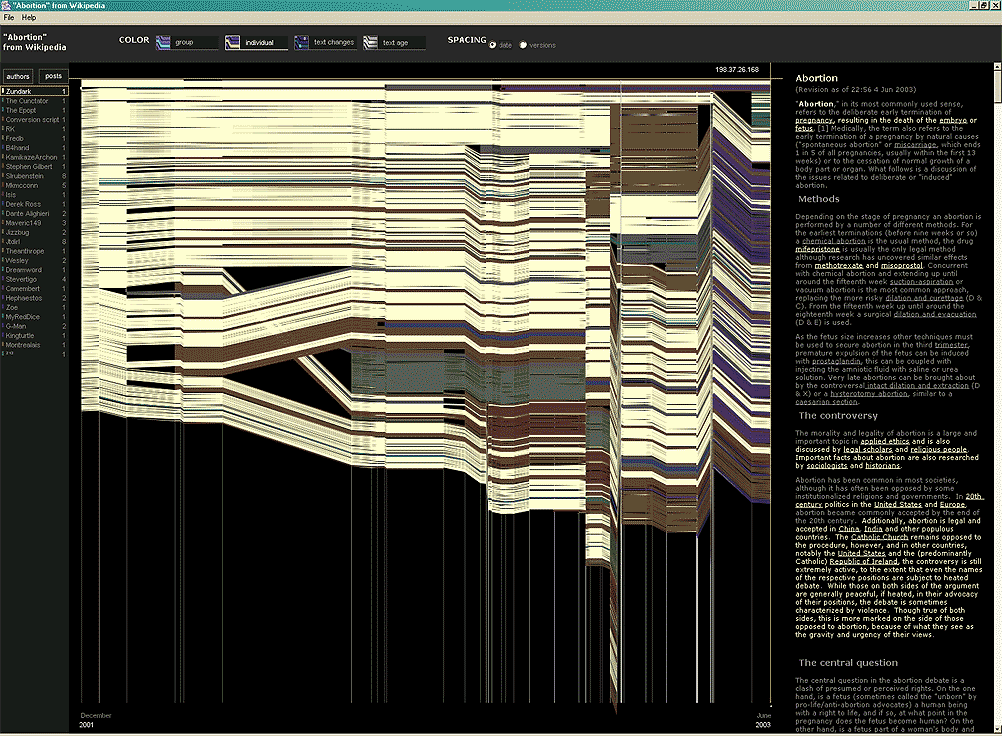The height and width of the screenshot is (736, 1002).
Task: Select author Stevertigo in the list
Action: click(21, 279)
